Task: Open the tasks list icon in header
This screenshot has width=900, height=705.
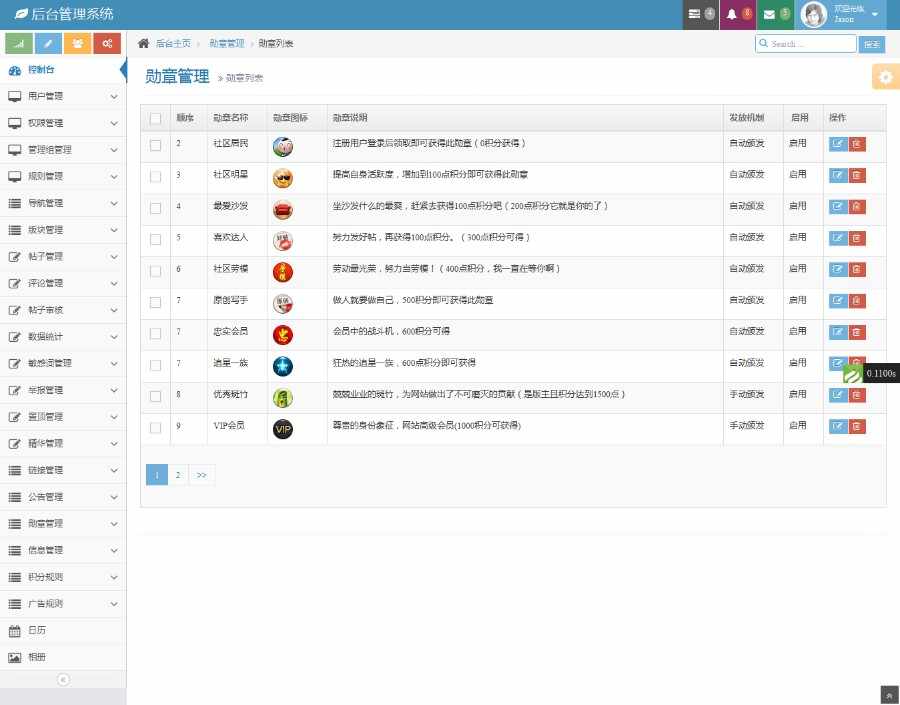Action: point(700,14)
